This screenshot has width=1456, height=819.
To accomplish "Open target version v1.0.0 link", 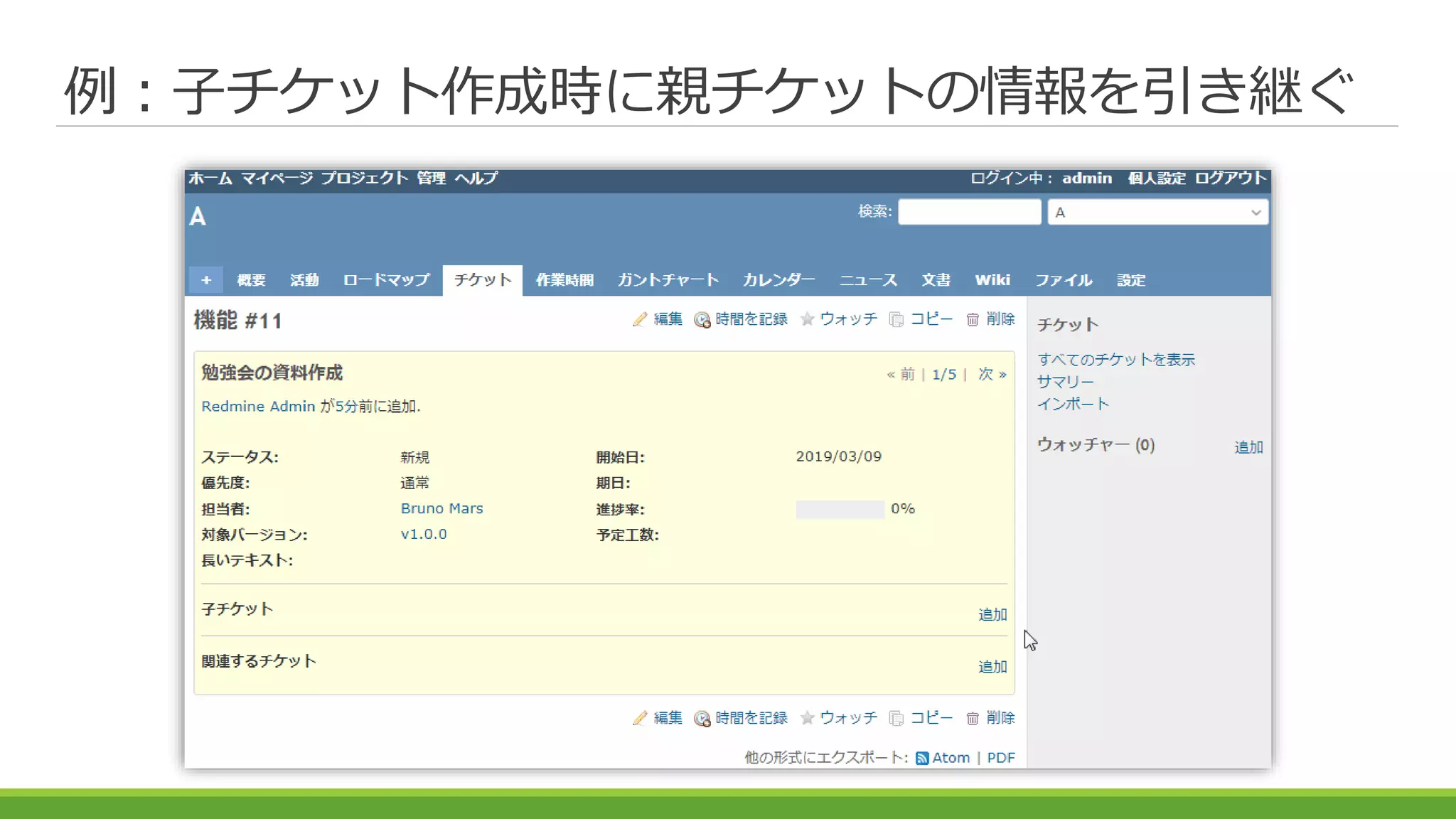I will pyautogui.click(x=424, y=535).
